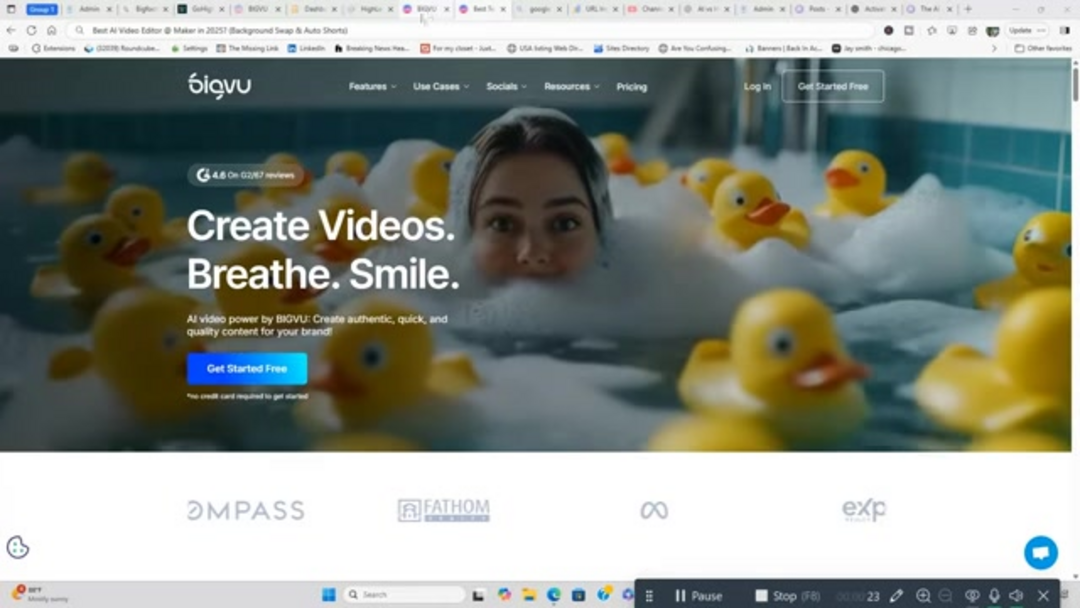Open the chat support bubble
This screenshot has width=1080, height=608.
click(x=1040, y=552)
